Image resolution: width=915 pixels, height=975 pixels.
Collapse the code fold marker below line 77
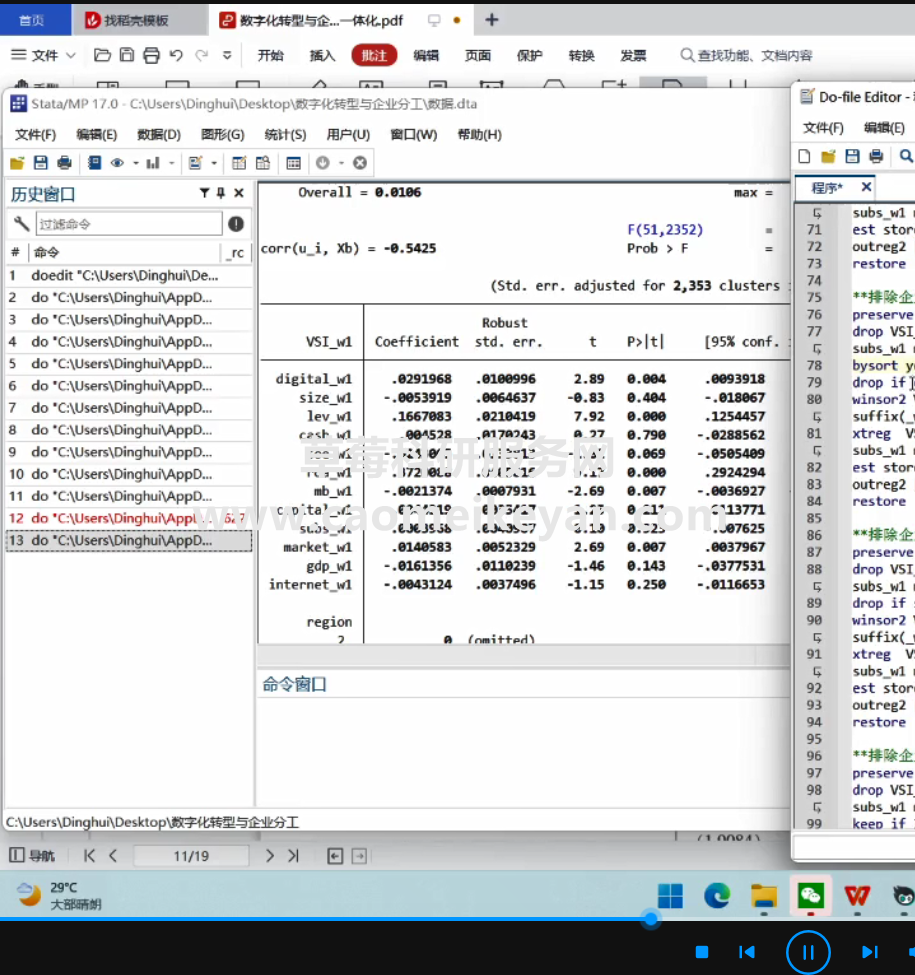(x=817, y=349)
